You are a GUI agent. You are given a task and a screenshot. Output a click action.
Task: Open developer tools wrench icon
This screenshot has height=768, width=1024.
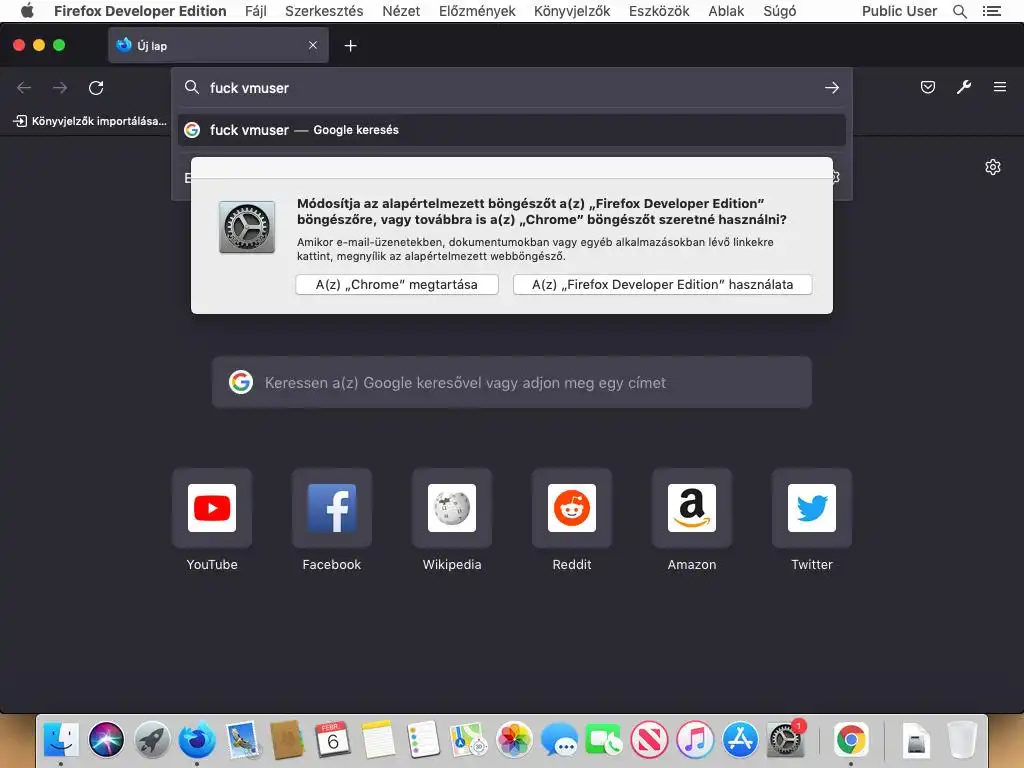(964, 87)
